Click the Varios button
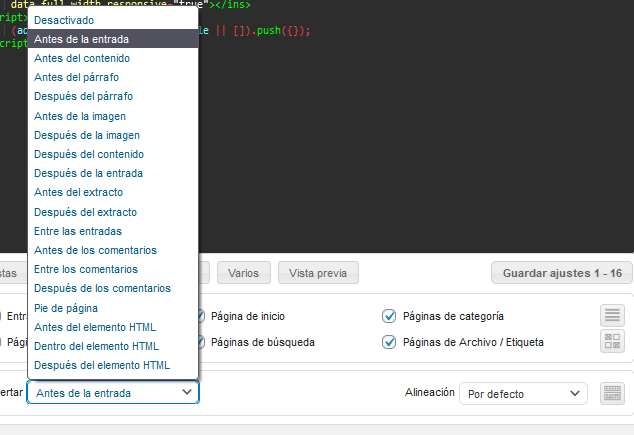634x435 pixels. tap(243, 273)
